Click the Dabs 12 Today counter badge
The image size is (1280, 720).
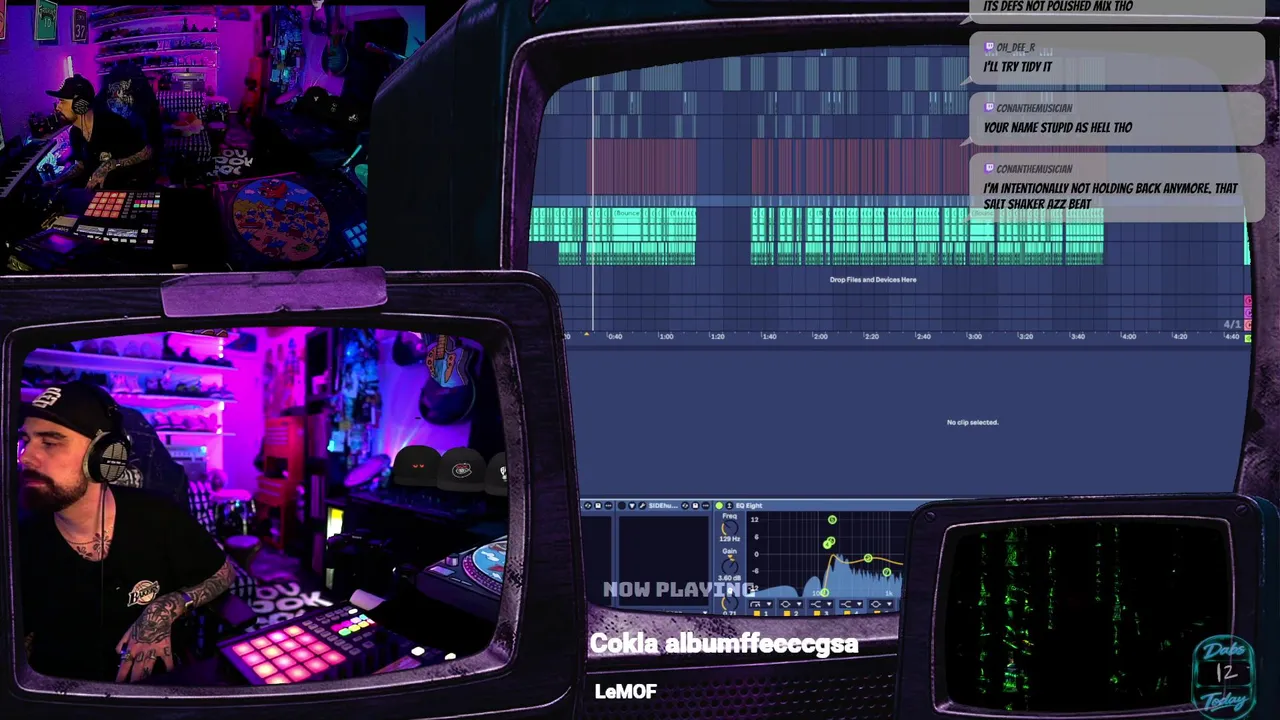(x=1225, y=673)
